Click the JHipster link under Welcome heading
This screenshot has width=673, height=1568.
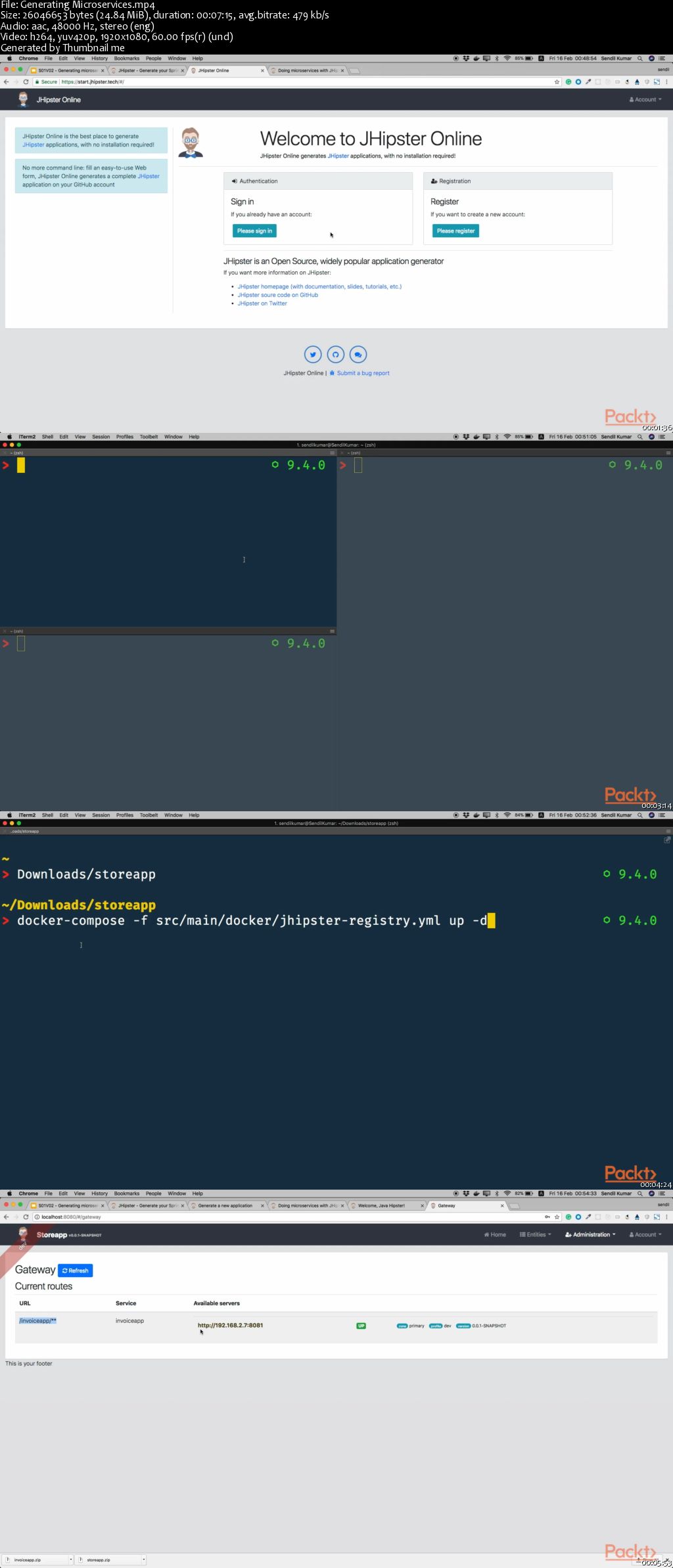point(338,156)
